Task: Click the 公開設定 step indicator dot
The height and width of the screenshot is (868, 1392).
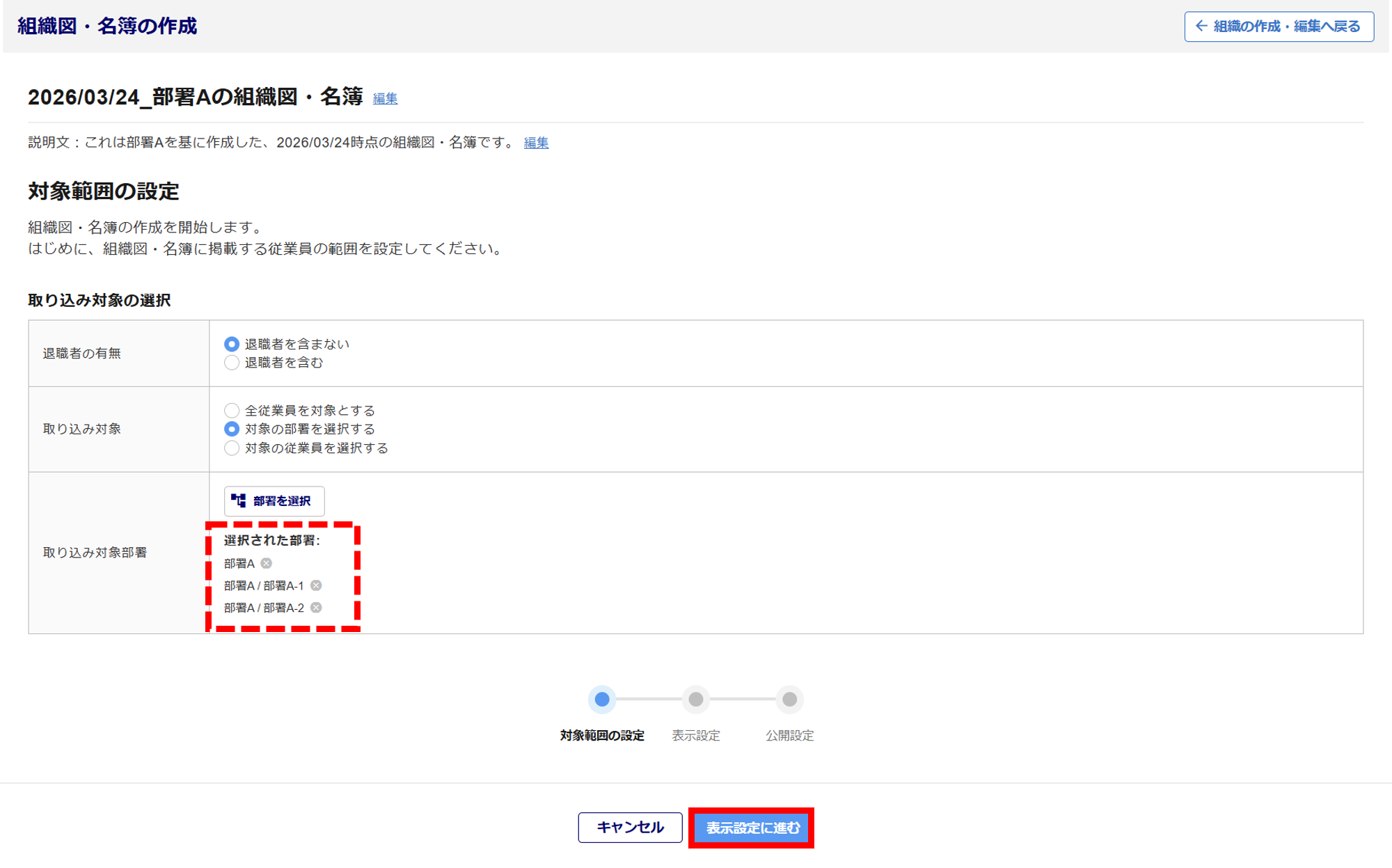Action: tap(789, 699)
